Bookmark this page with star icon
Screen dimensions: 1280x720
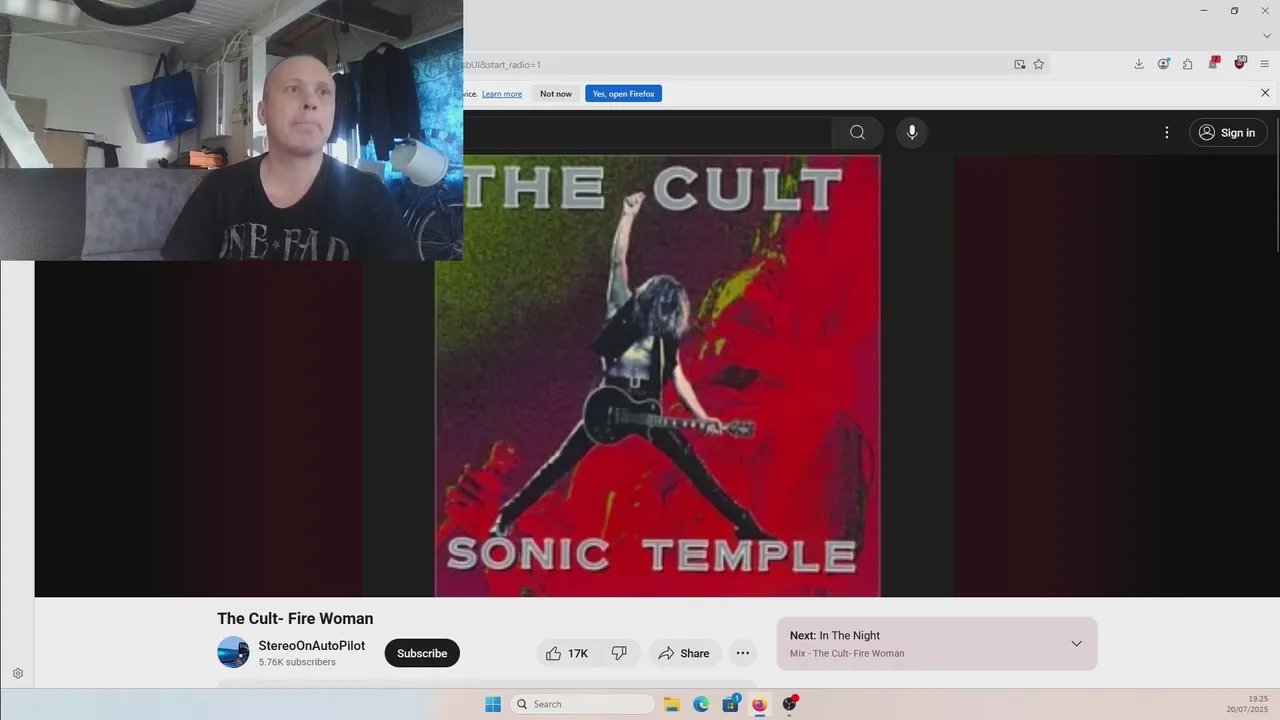click(1039, 64)
